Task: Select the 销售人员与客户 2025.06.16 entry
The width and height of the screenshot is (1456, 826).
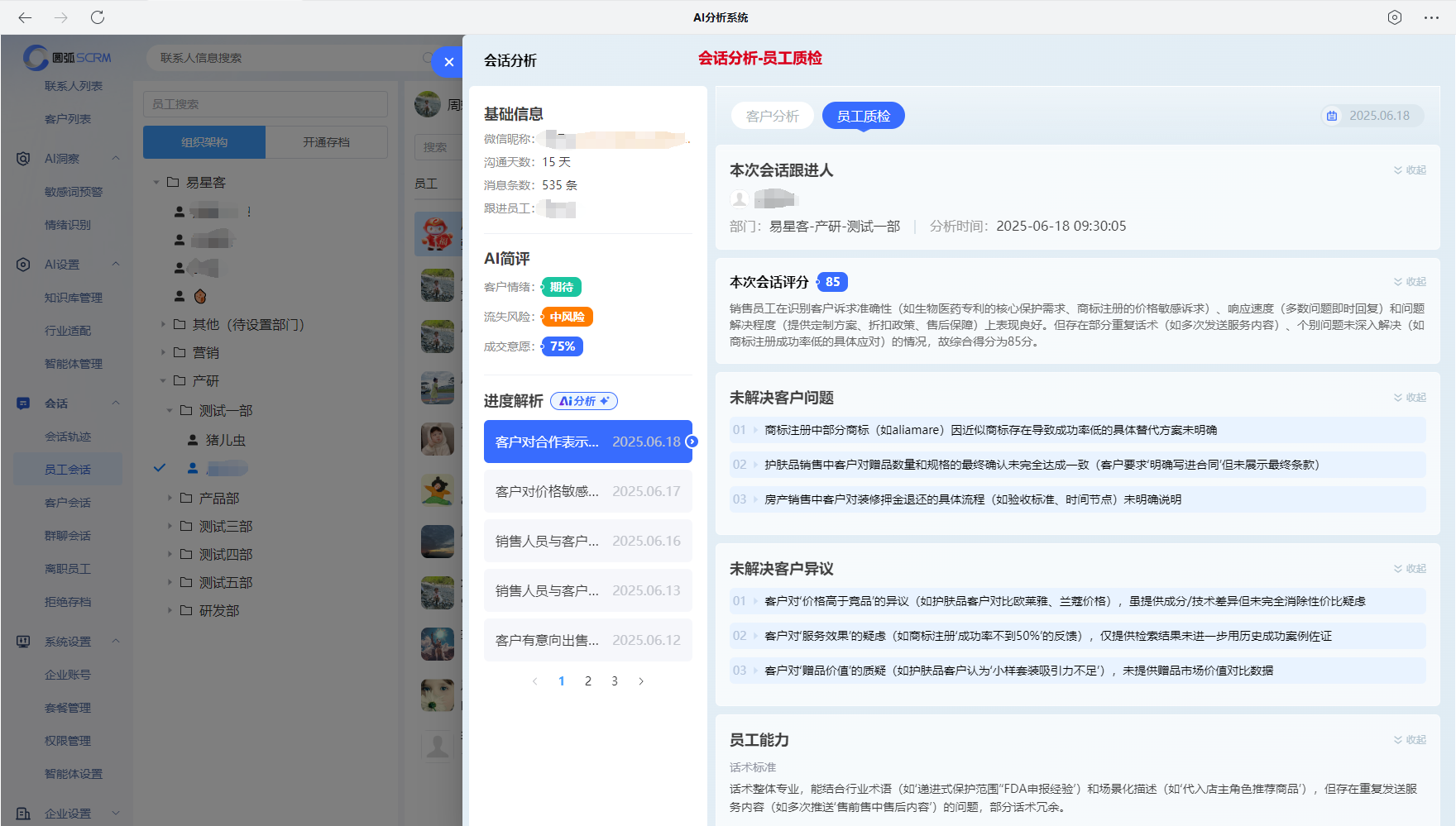Action: pyautogui.click(x=588, y=541)
